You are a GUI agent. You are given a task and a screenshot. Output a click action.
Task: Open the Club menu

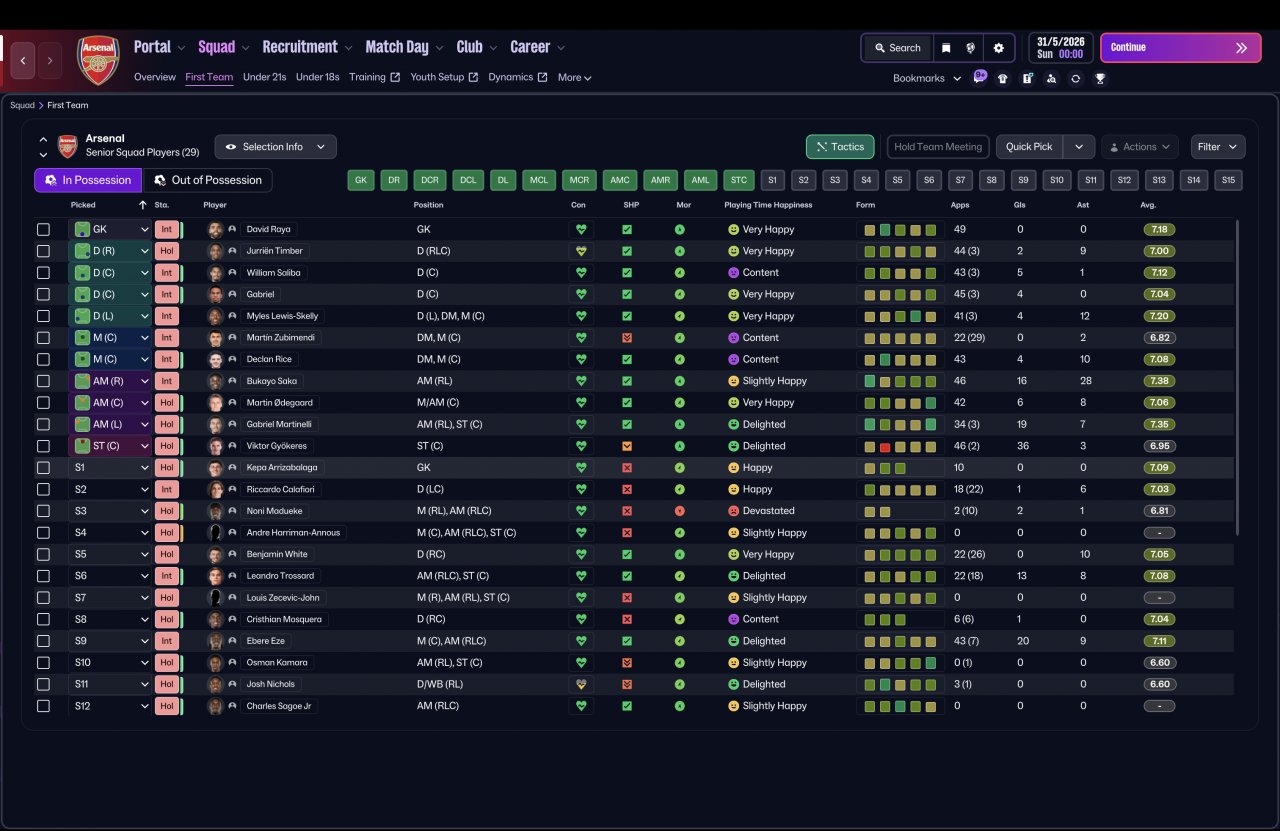point(477,47)
